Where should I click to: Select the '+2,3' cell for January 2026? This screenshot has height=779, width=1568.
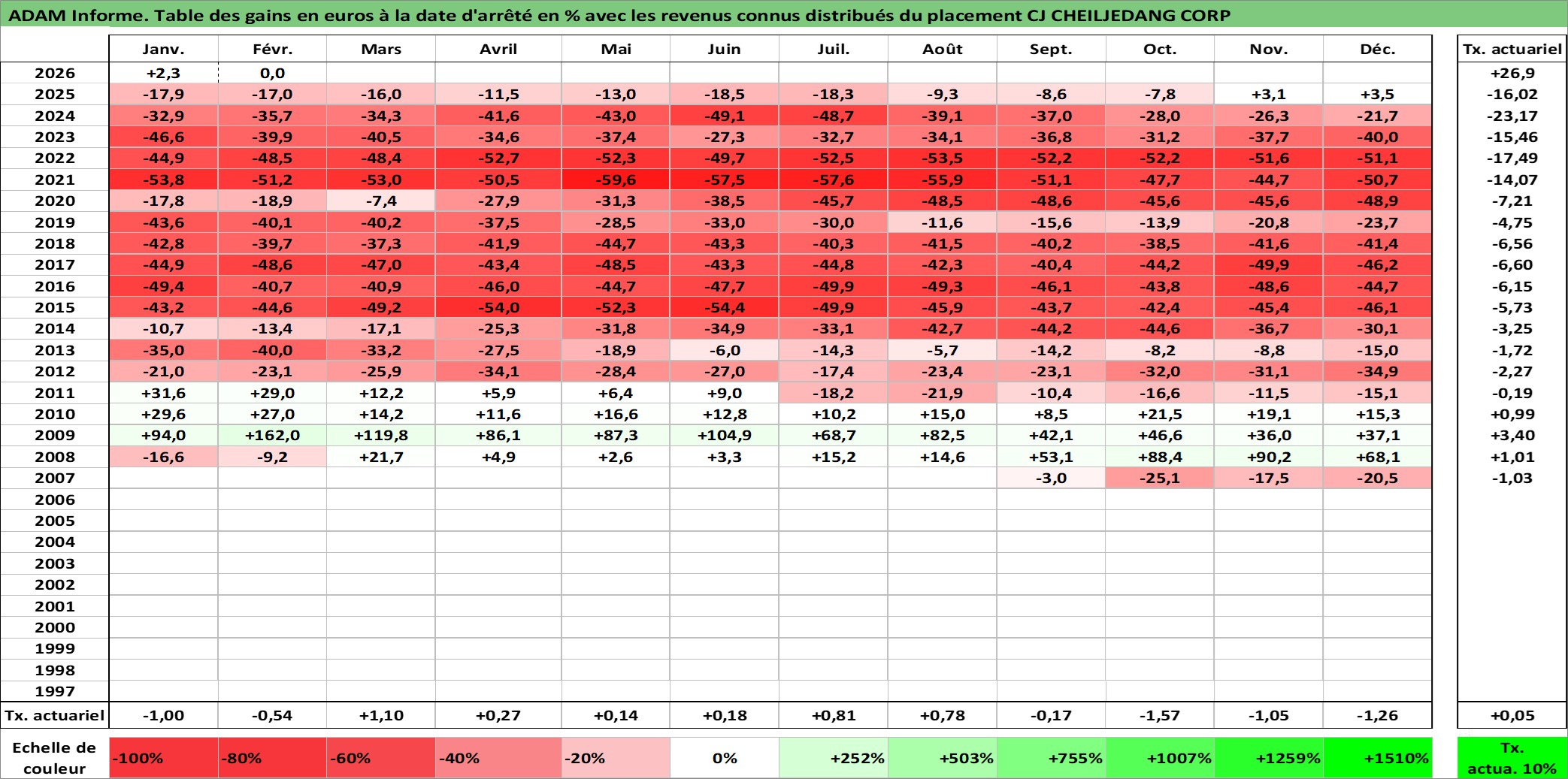pos(164,73)
